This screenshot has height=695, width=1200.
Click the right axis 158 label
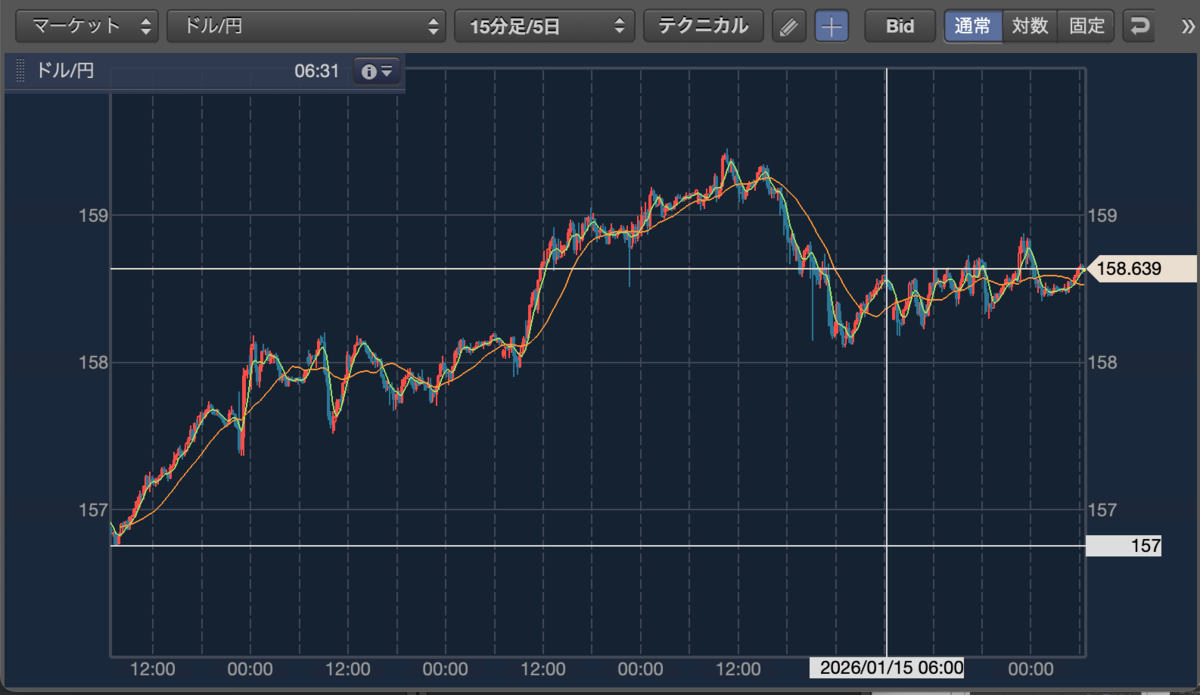pyautogui.click(x=1104, y=362)
